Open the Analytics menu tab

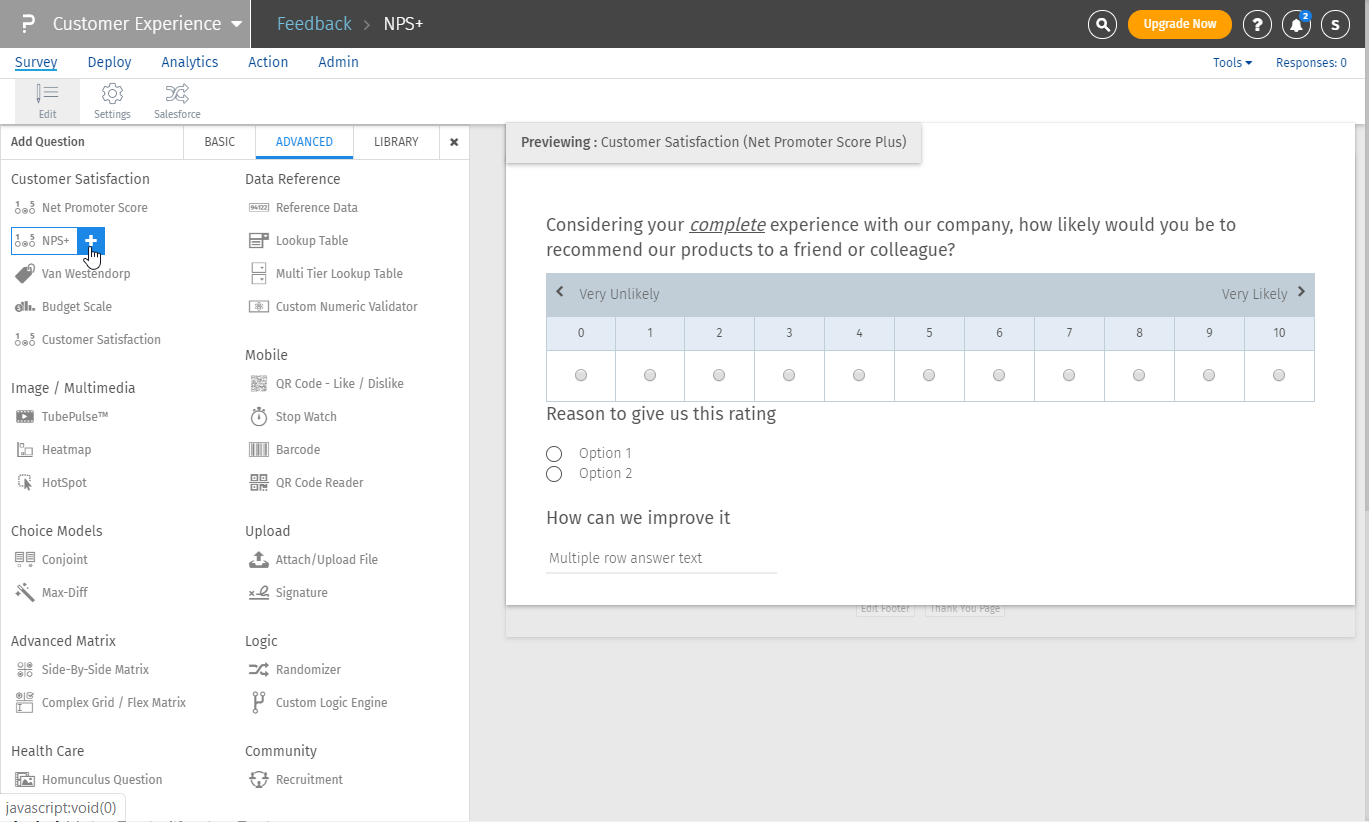[x=189, y=62]
